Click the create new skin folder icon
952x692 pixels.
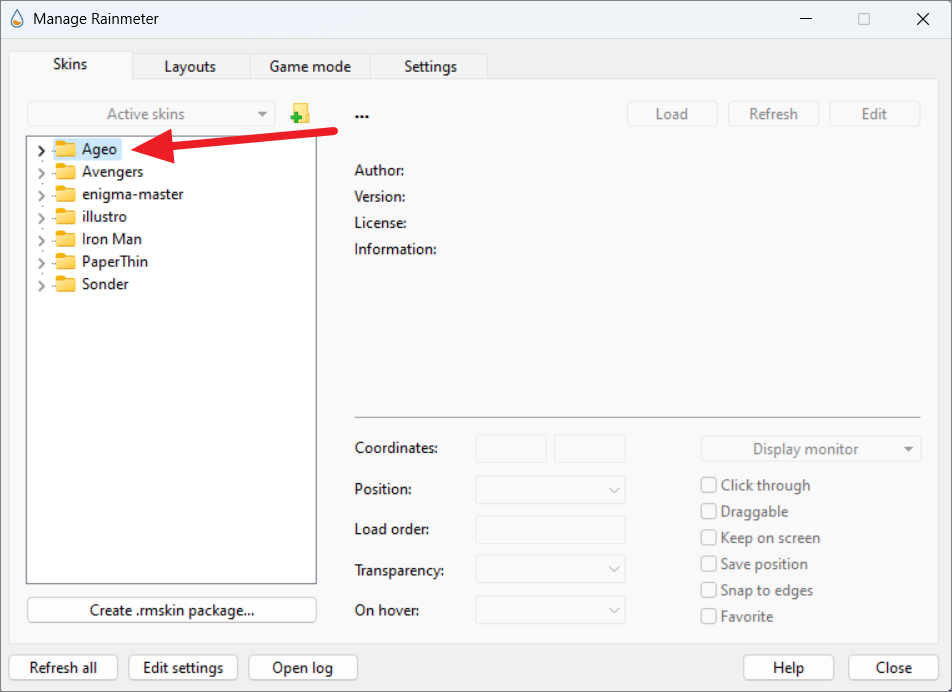[300, 114]
